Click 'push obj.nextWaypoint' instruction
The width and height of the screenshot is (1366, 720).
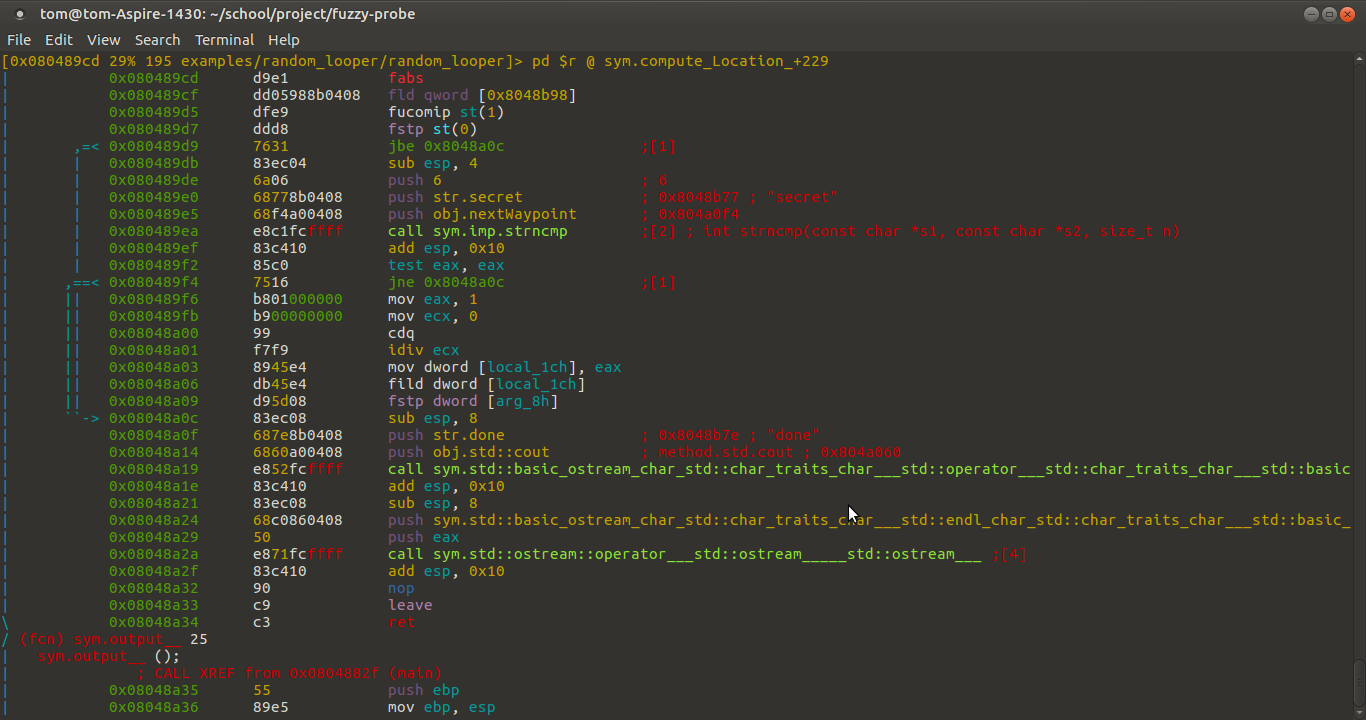482,214
